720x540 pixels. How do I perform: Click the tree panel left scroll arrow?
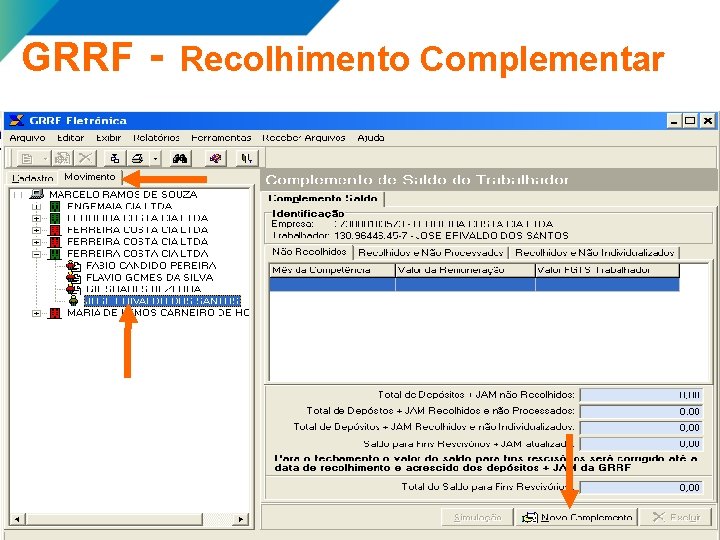point(17,519)
